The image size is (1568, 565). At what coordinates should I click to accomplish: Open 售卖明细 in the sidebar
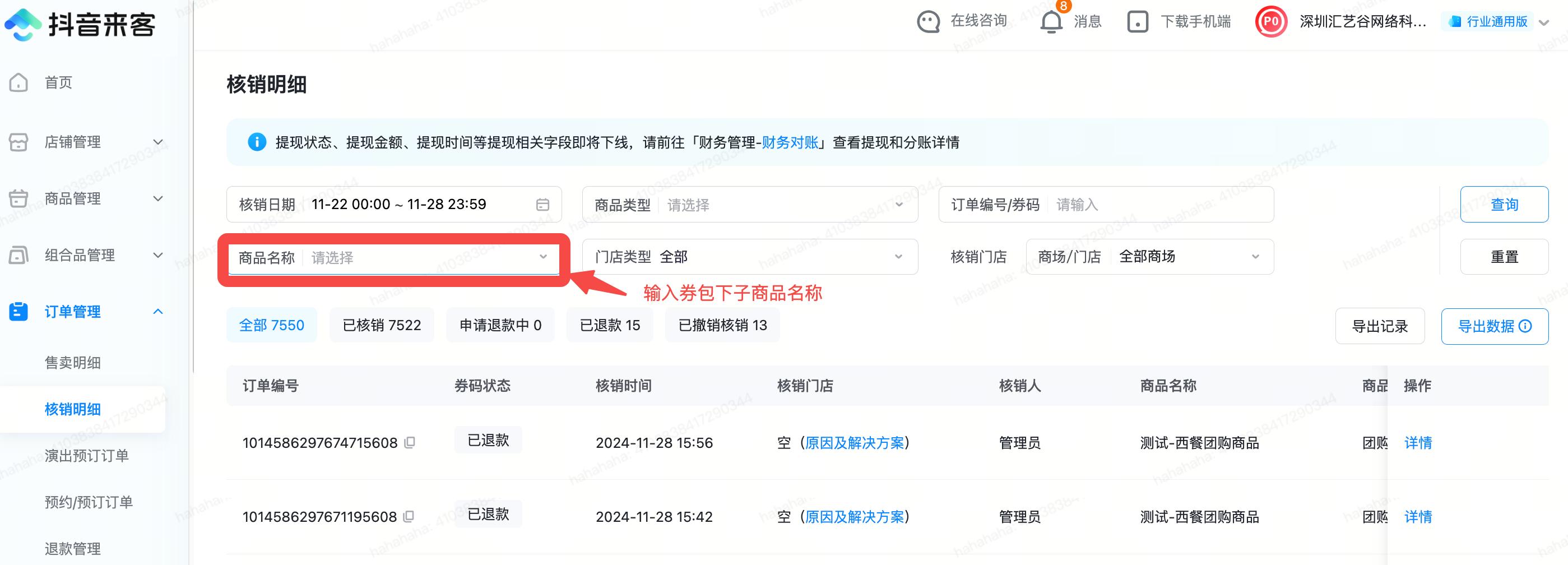72,363
